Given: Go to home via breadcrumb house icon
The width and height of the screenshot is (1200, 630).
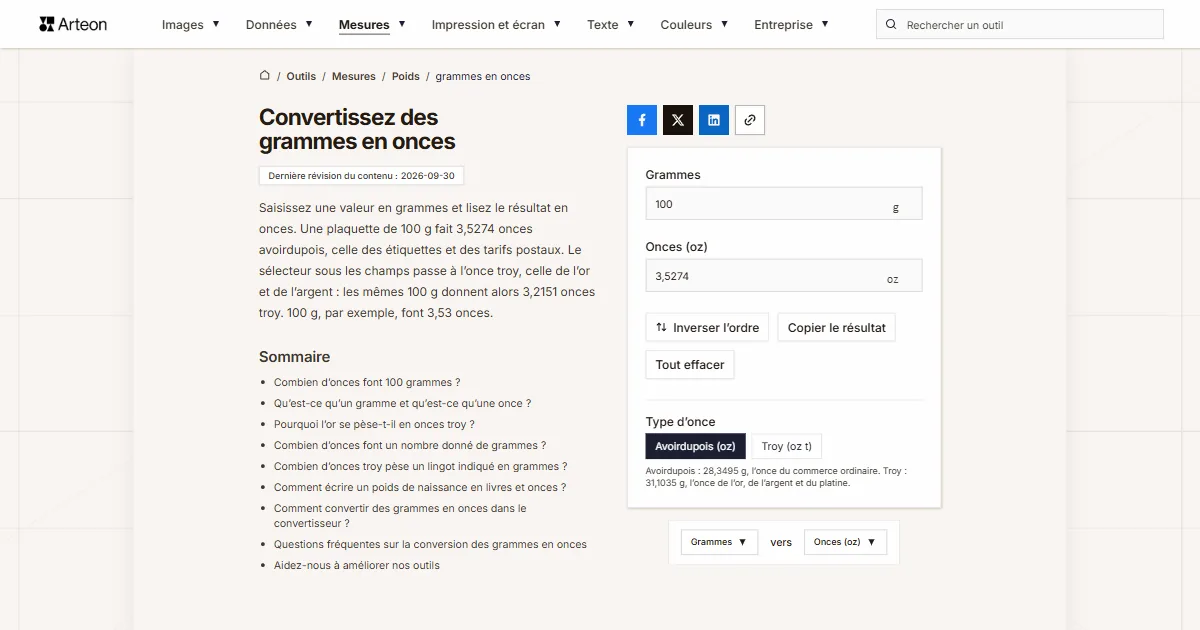Looking at the screenshot, I should 265,76.
